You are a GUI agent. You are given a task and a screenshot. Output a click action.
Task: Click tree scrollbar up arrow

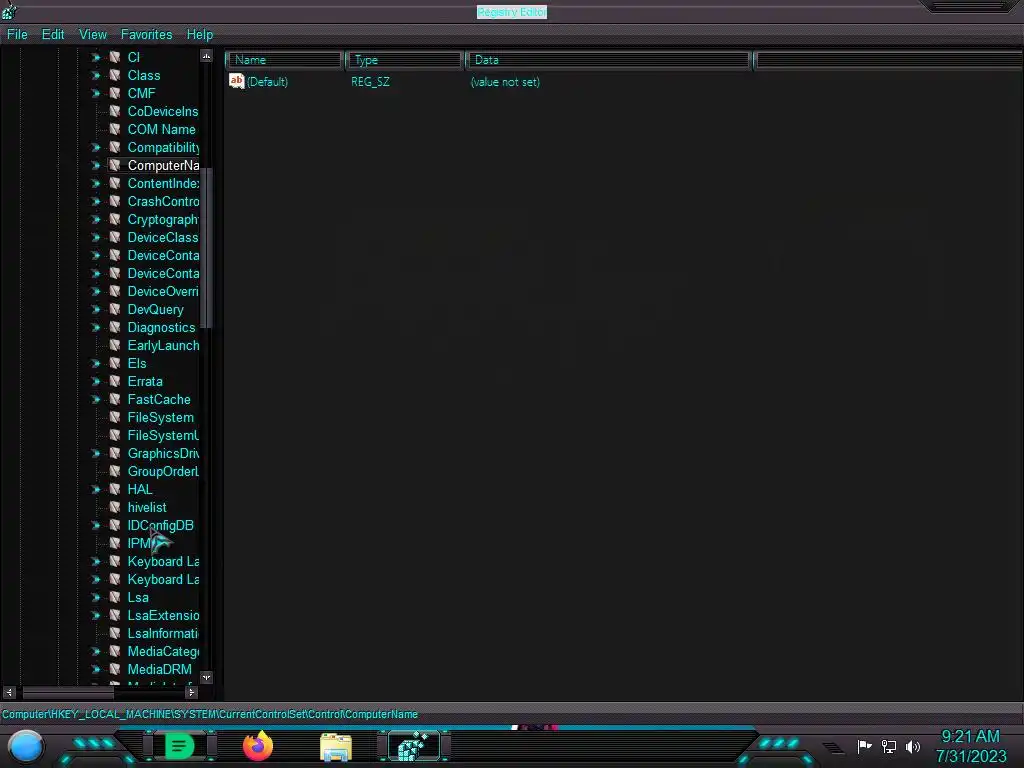[206, 57]
